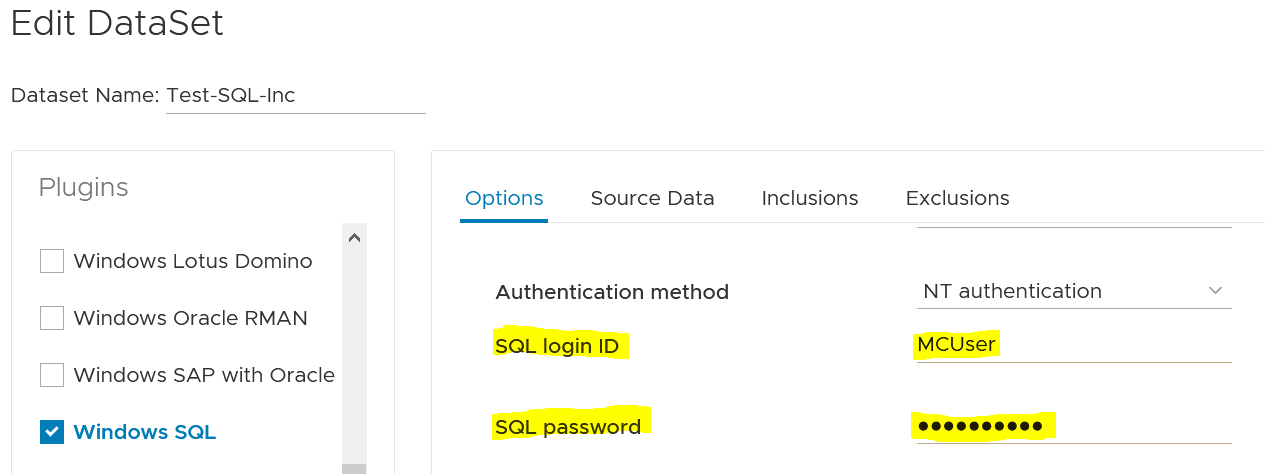Select the Windows Lotus Domino plugin label
The width and height of the screenshot is (1265, 474).
193,261
